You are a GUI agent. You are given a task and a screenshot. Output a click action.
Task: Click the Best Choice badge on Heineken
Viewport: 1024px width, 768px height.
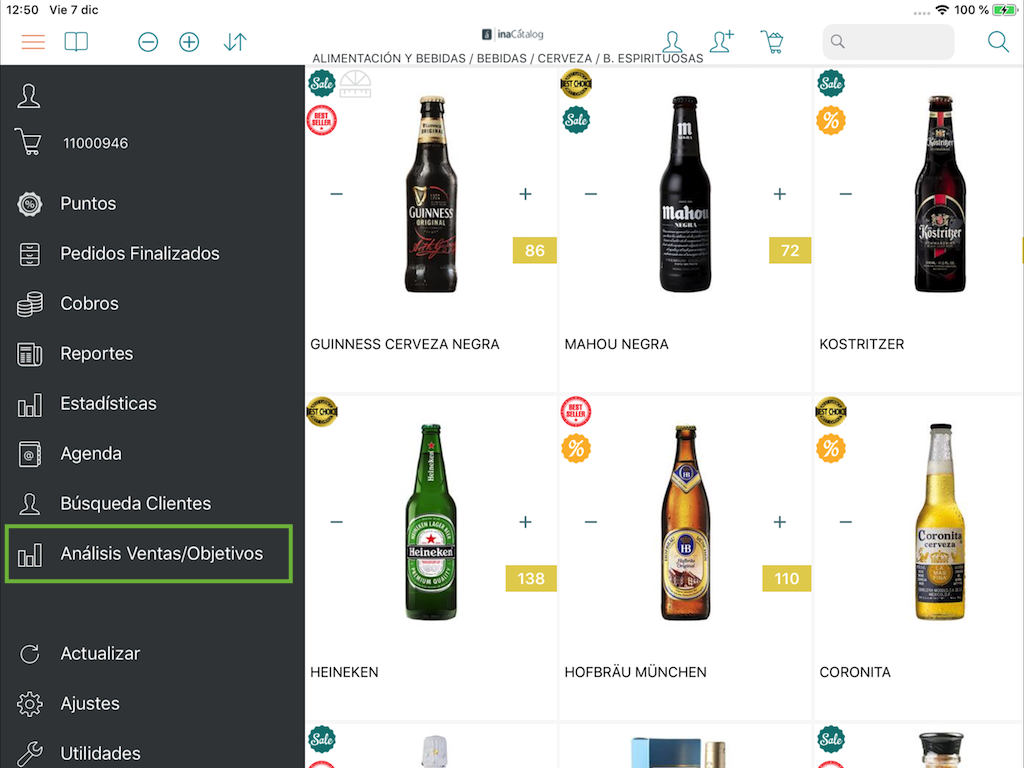pos(322,411)
